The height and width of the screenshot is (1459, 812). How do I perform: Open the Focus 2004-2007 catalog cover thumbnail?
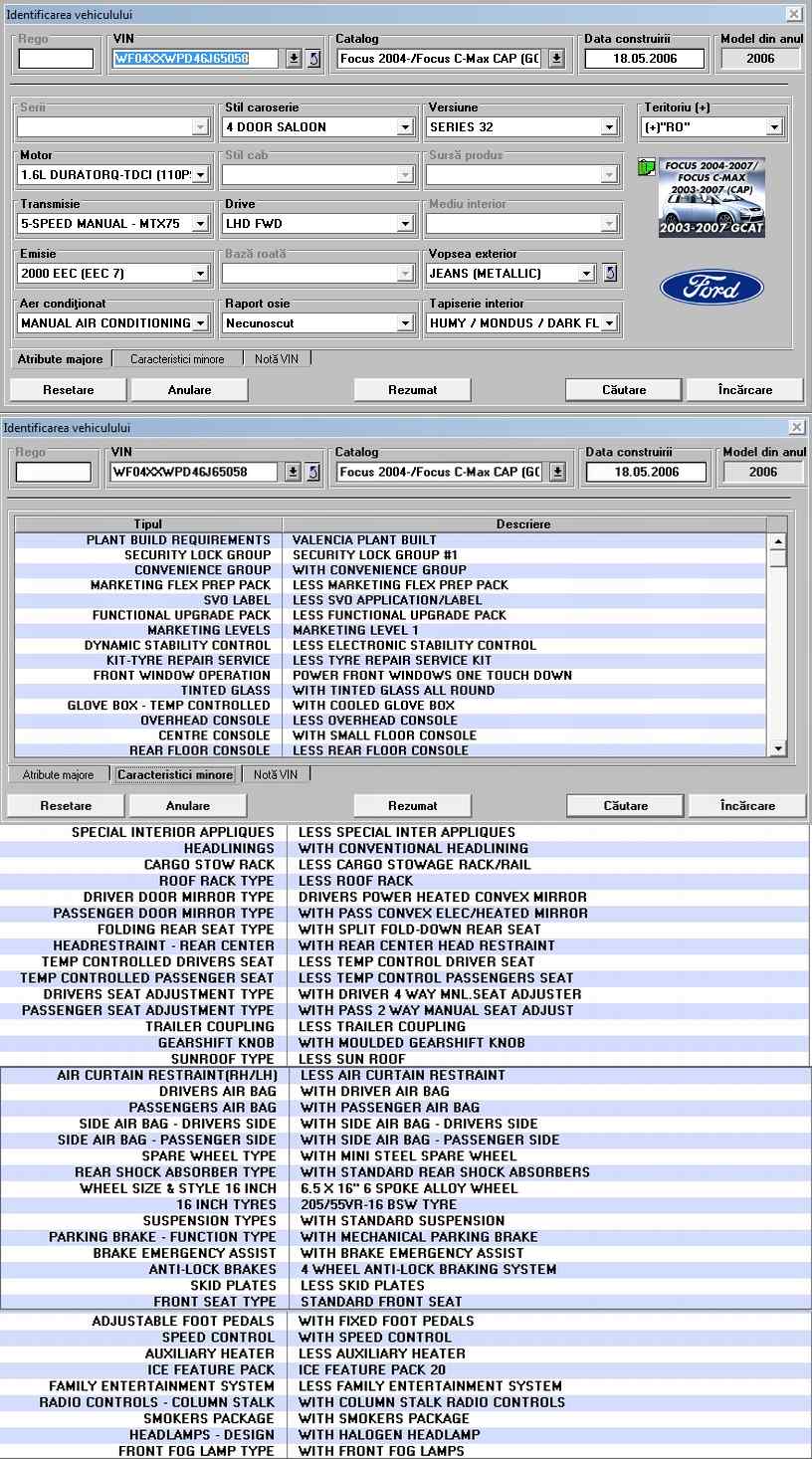(x=711, y=197)
